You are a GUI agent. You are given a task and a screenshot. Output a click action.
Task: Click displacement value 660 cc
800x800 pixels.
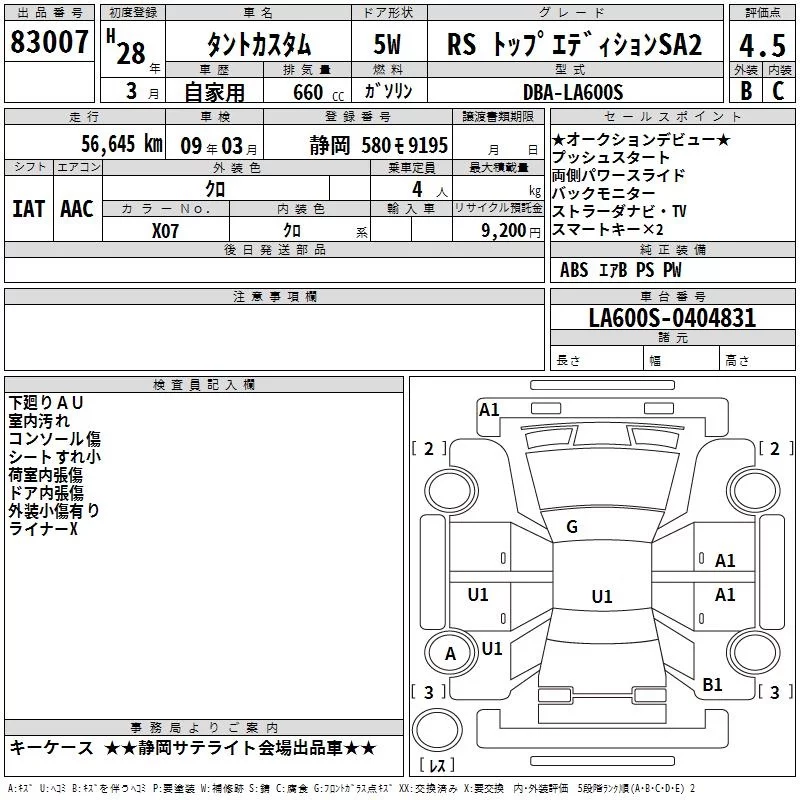pos(318,93)
